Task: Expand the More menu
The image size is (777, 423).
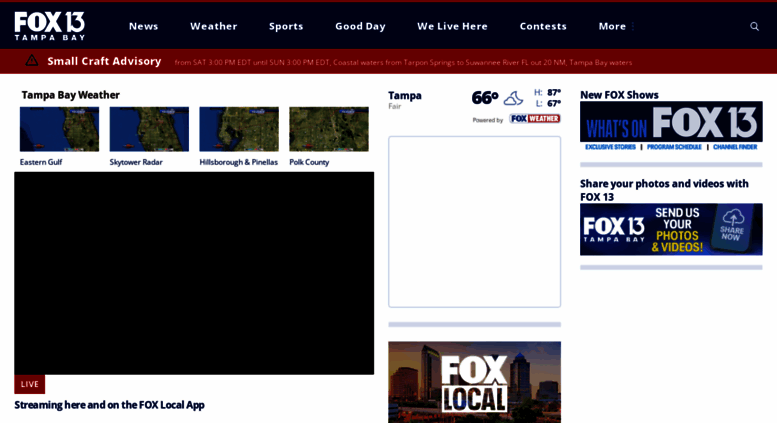Action: (612, 26)
